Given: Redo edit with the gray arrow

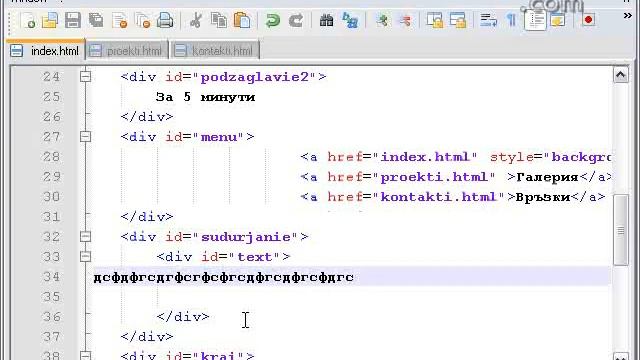Looking at the screenshot, I should click(x=296, y=20).
